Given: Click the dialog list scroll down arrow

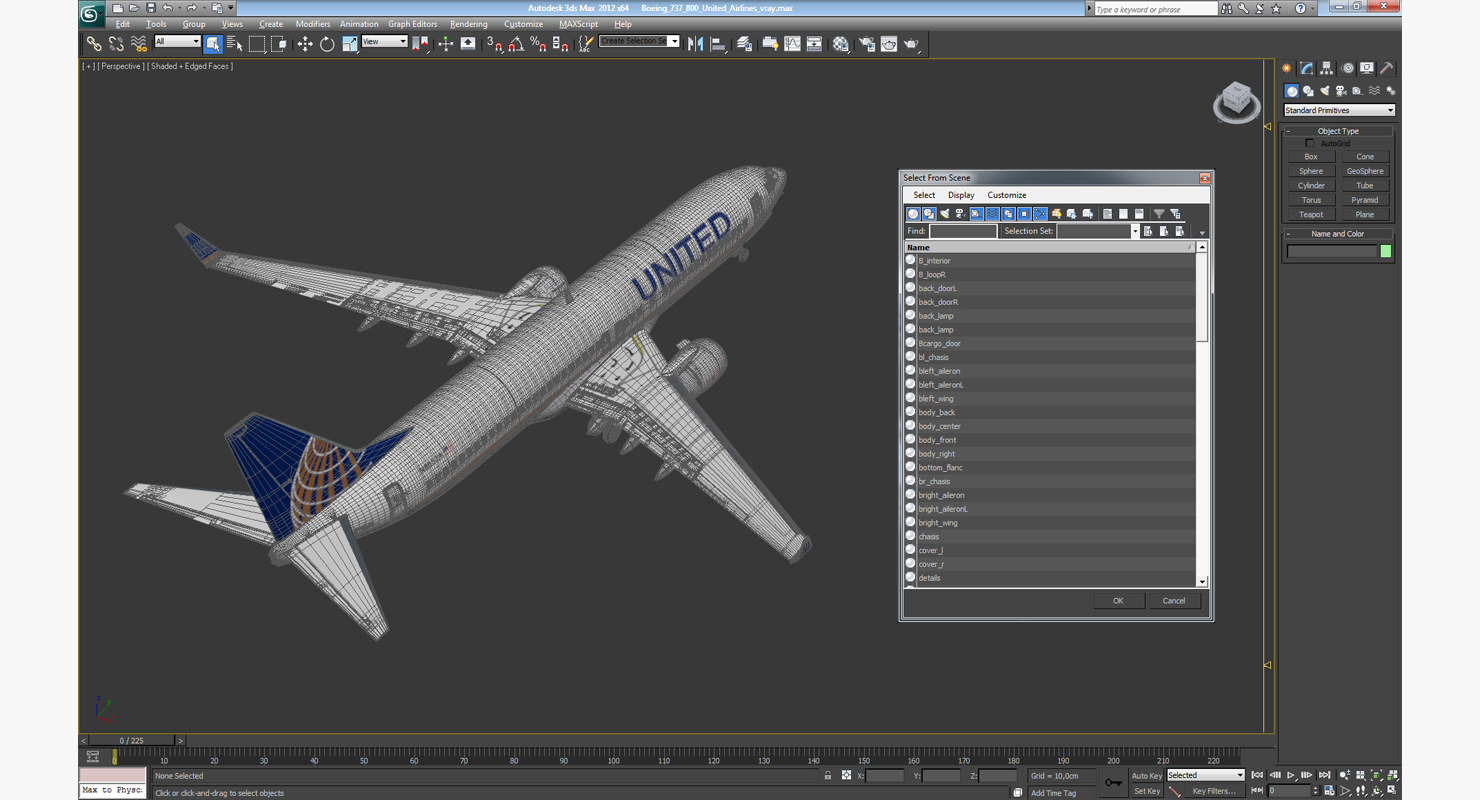Looking at the screenshot, I should click(x=1202, y=581).
